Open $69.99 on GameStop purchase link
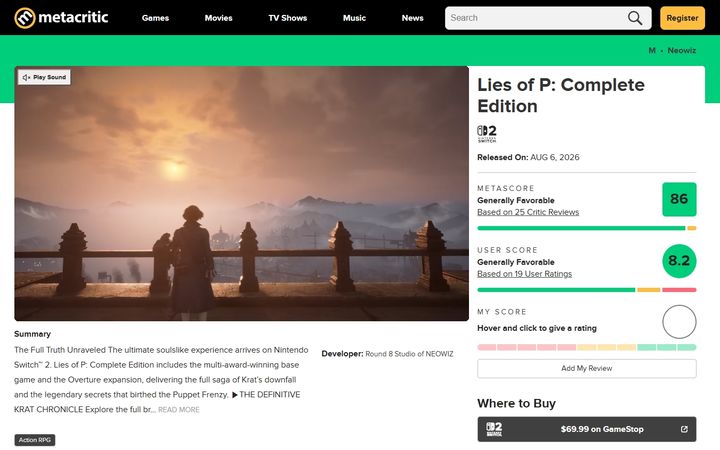 (587, 429)
